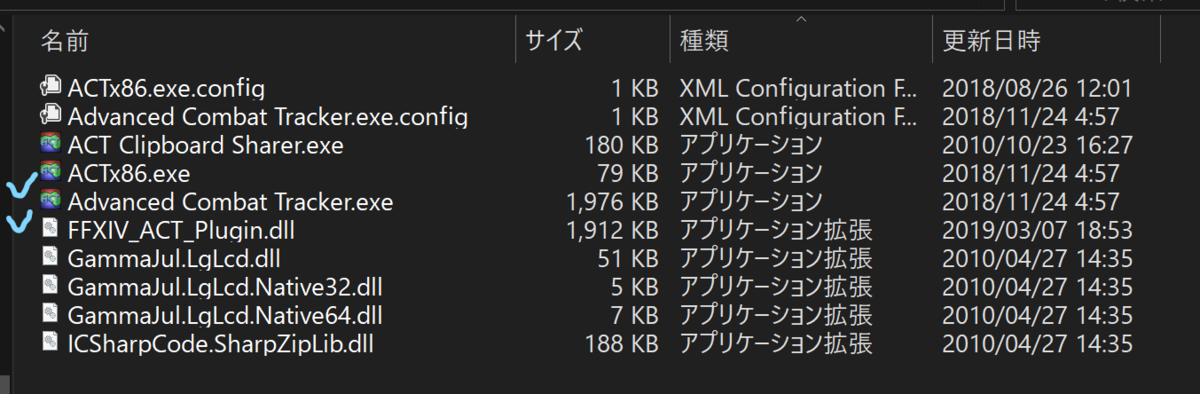Image resolution: width=1200 pixels, height=394 pixels.
Task: Click the FFXIV_ACT_Plugin.dll file icon
Action: click(51, 230)
